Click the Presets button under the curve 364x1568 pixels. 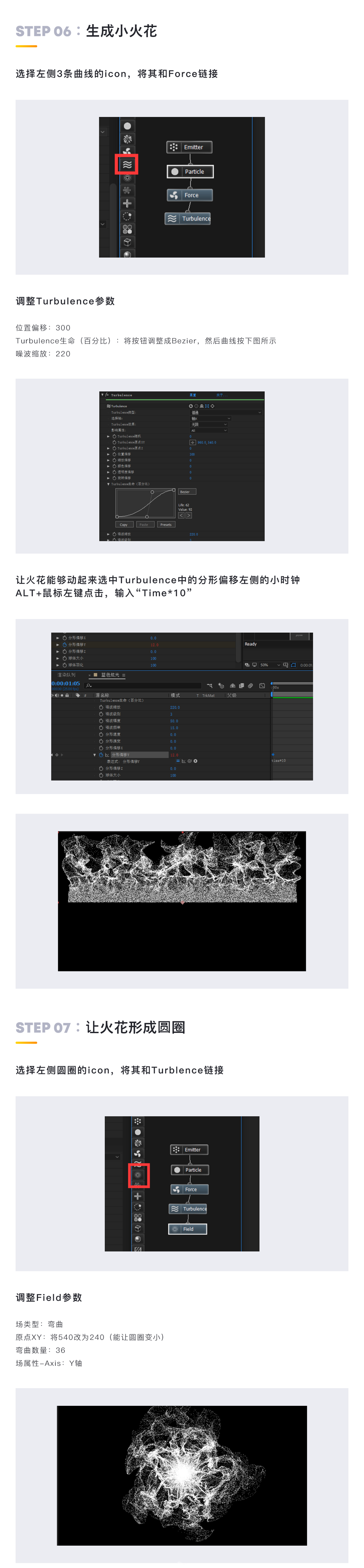pos(165,525)
